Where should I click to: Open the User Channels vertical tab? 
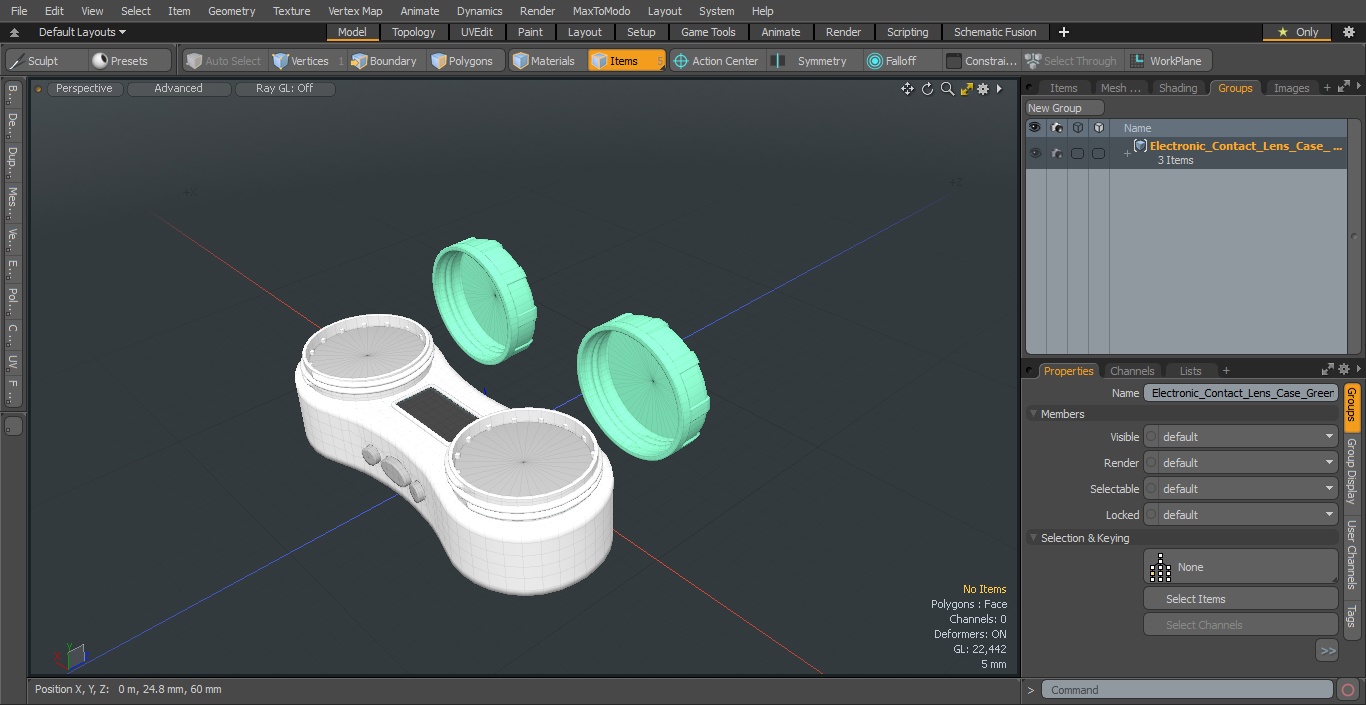coord(1352,554)
